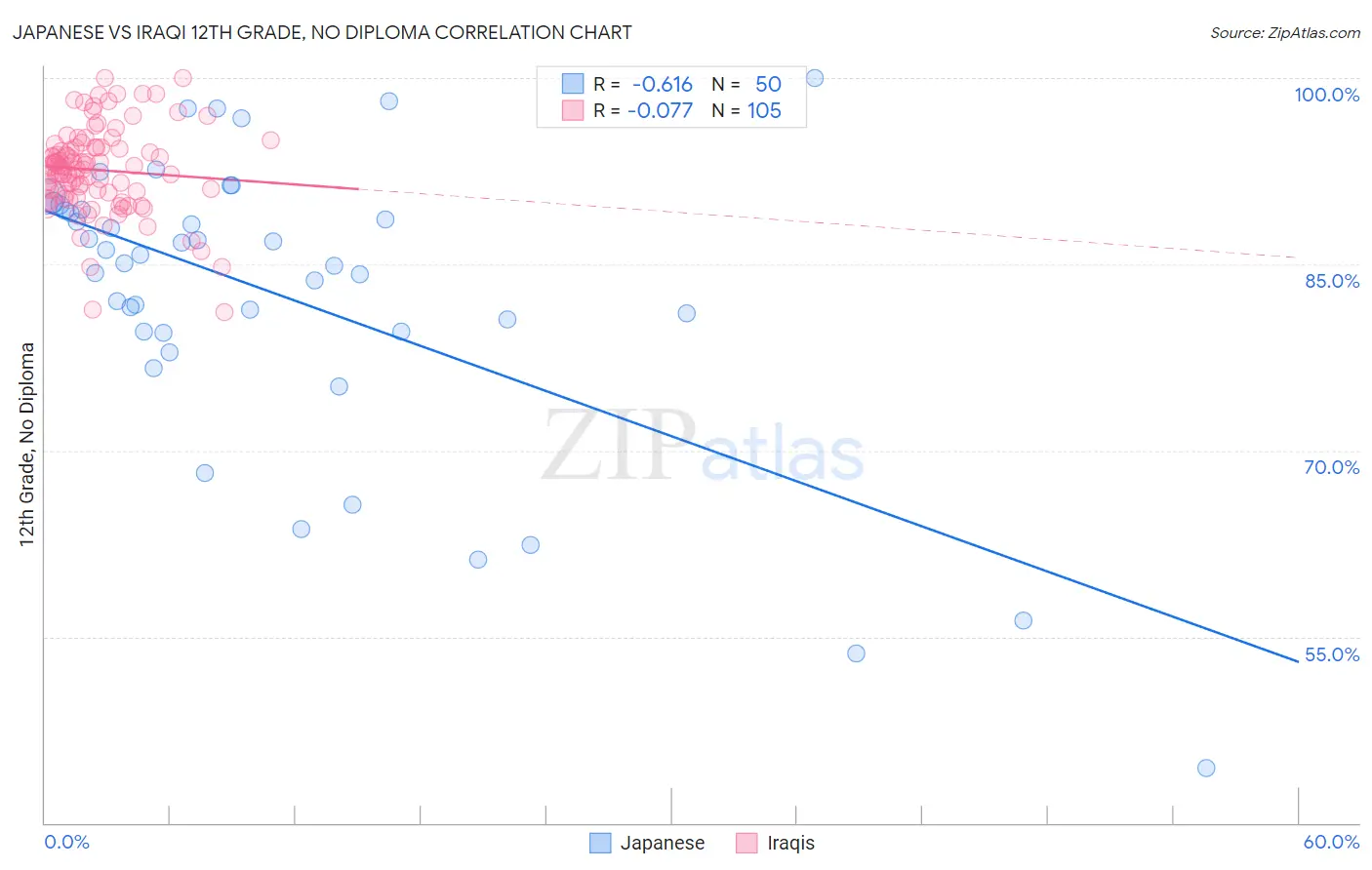Select the 55.0% y-axis tick label
The image size is (1372, 870).
tap(1331, 654)
